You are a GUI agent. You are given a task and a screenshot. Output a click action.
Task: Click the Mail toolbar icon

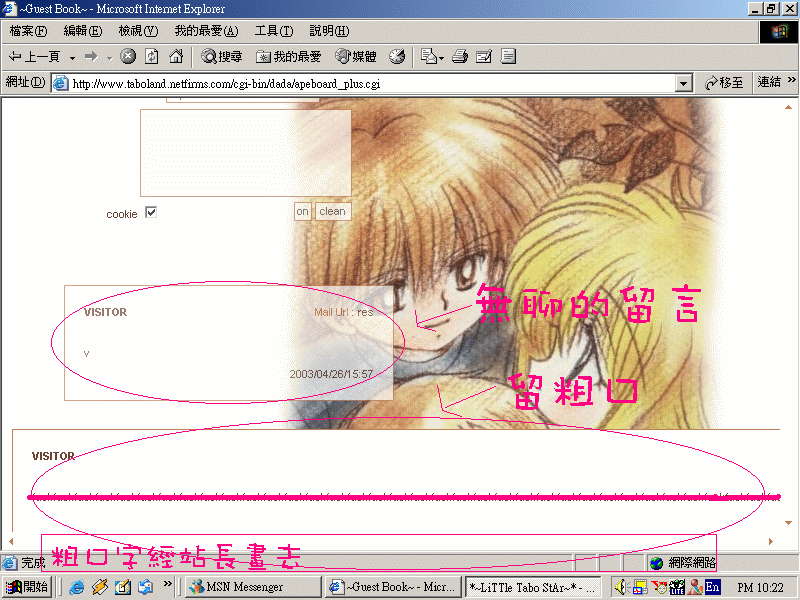tap(429, 56)
